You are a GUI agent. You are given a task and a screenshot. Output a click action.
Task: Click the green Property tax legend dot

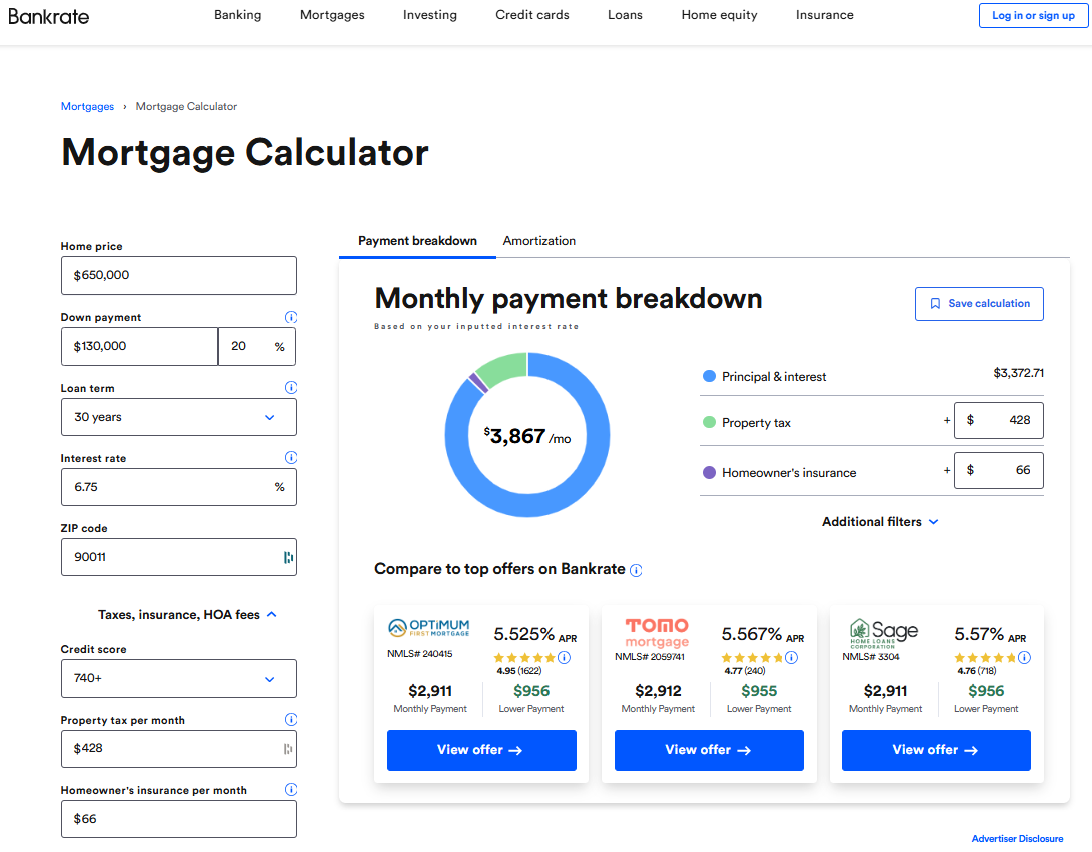coord(709,422)
